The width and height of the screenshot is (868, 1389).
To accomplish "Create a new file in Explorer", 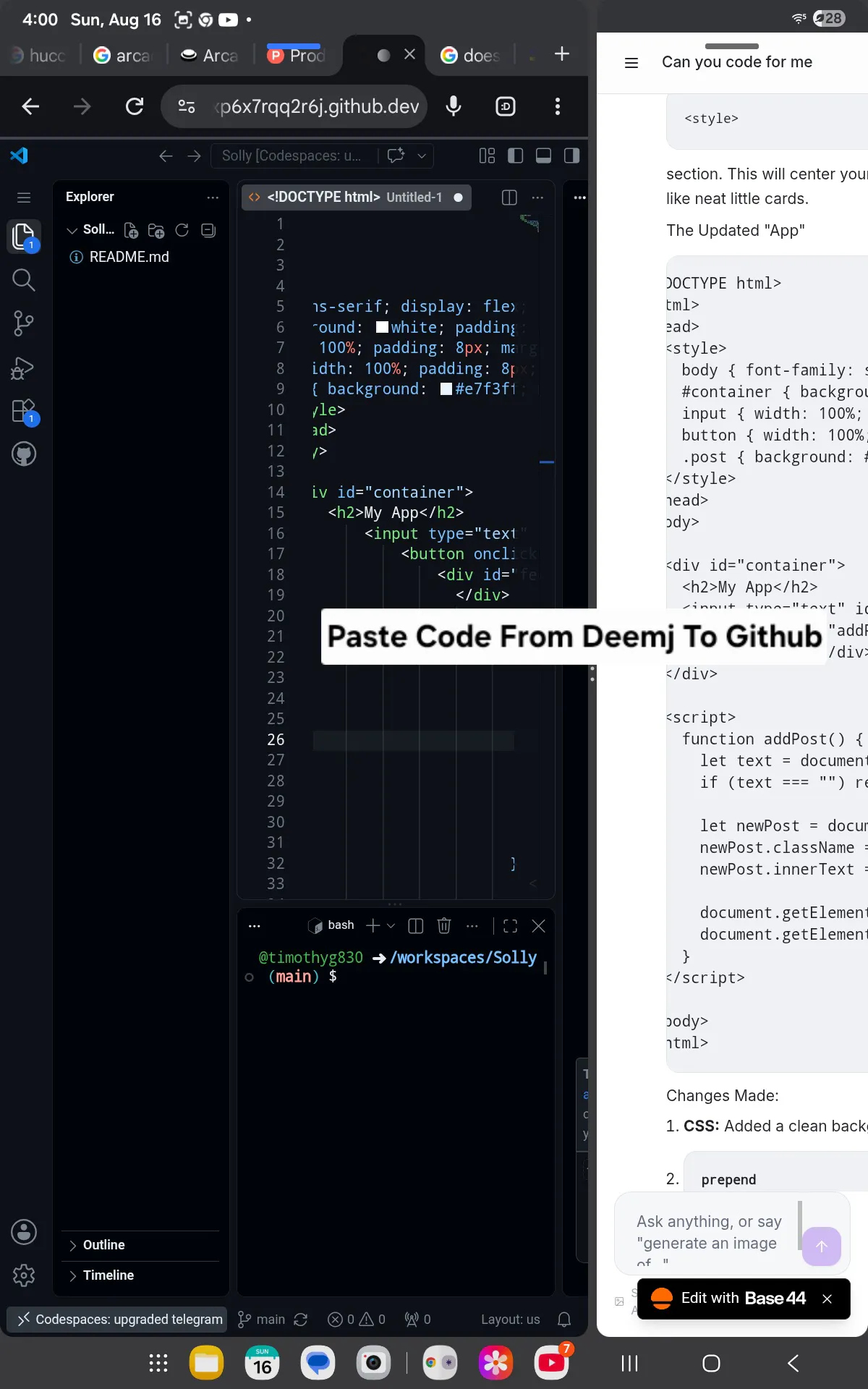I will pyautogui.click(x=131, y=230).
